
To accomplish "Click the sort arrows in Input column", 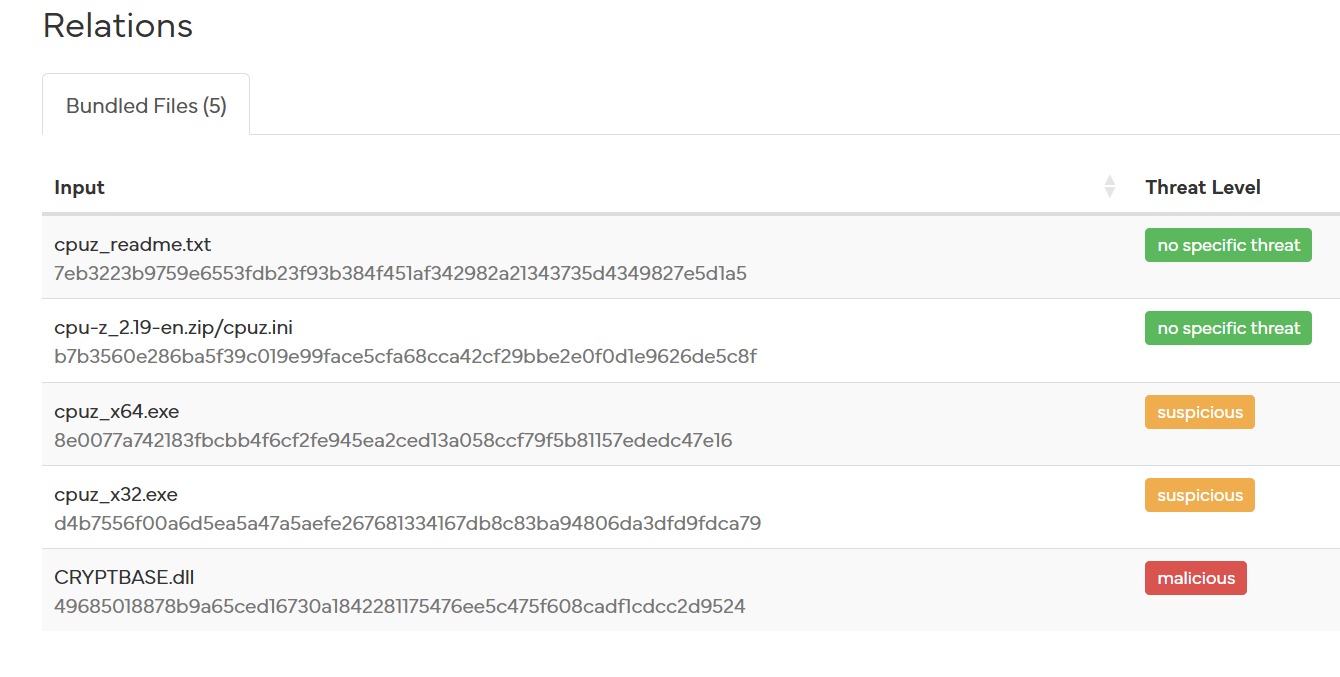I will click(x=1109, y=187).
